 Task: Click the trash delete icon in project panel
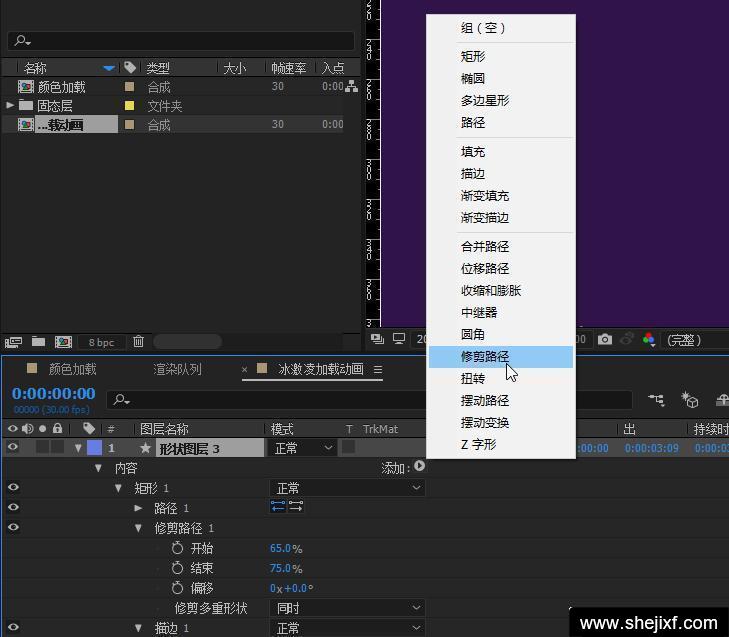point(139,342)
